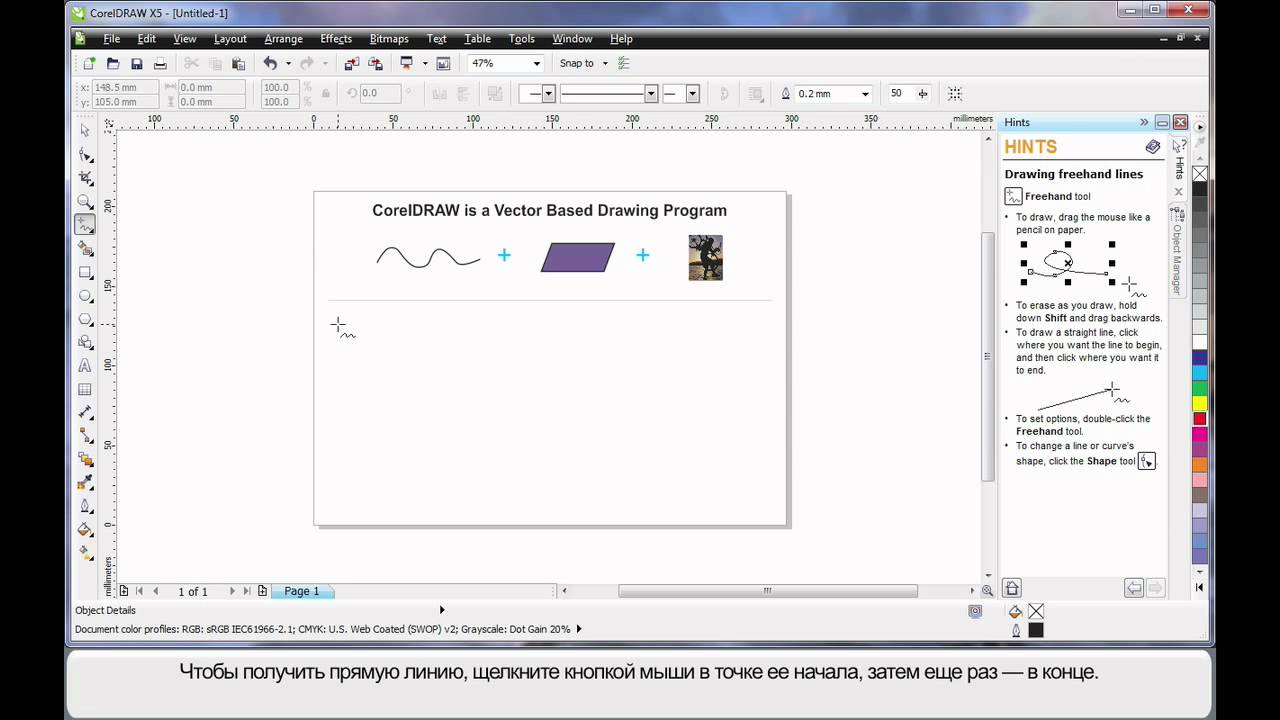
Task: Expand the Object Details arrow
Action: click(442, 610)
